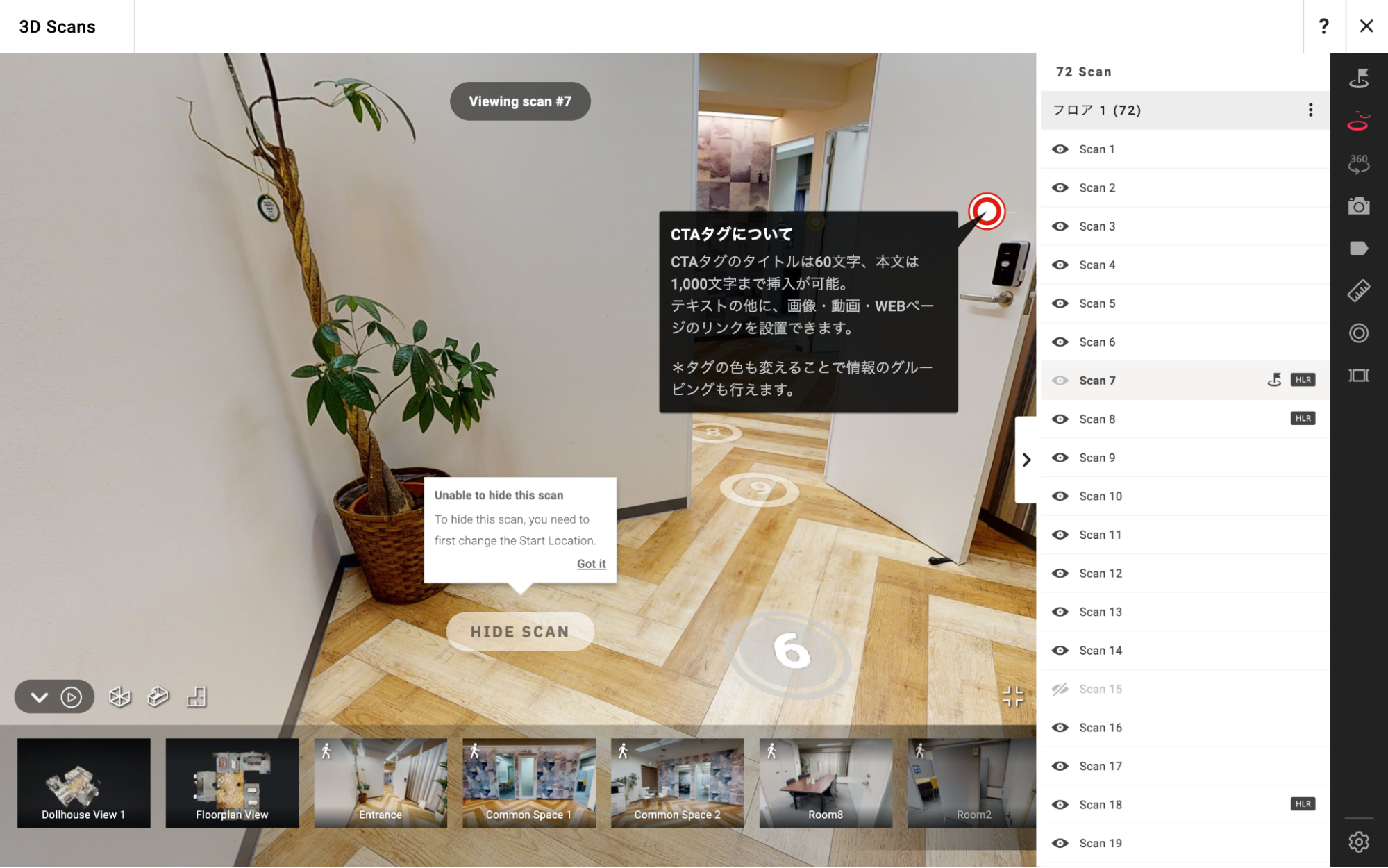
Task: Collapse the scan list side panel arrow
Action: tap(1026, 460)
